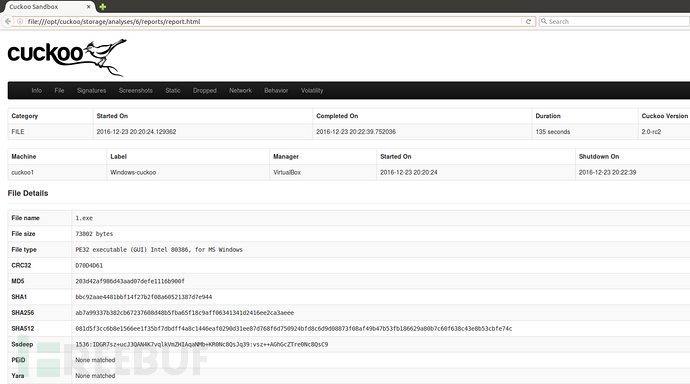This screenshot has height=384, width=690.
Task: Click the Cuckoo Version column header
Action: 664,116
